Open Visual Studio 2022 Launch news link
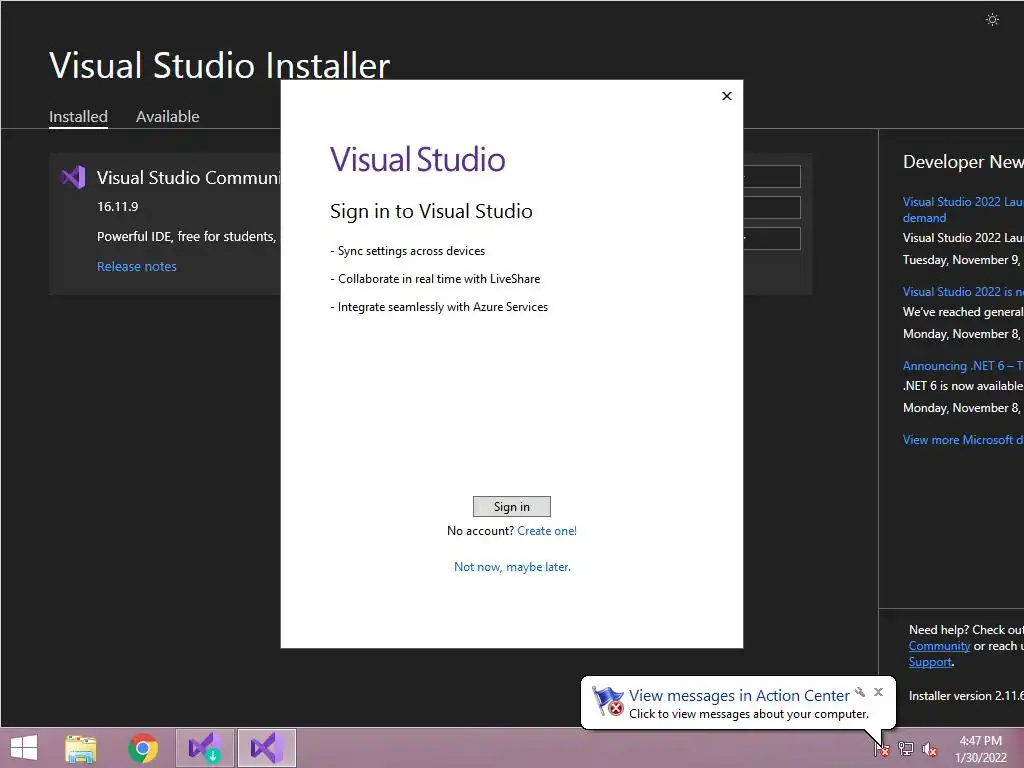 pyautogui.click(x=963, y=210)
